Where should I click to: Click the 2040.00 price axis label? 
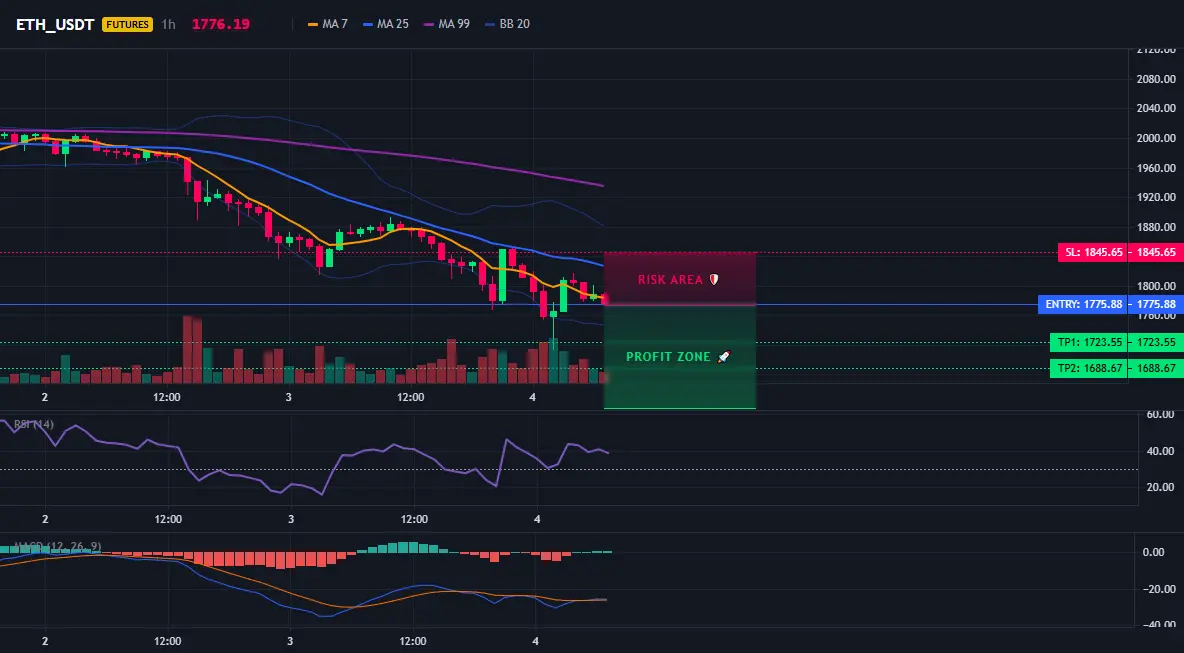(1156, 108)
